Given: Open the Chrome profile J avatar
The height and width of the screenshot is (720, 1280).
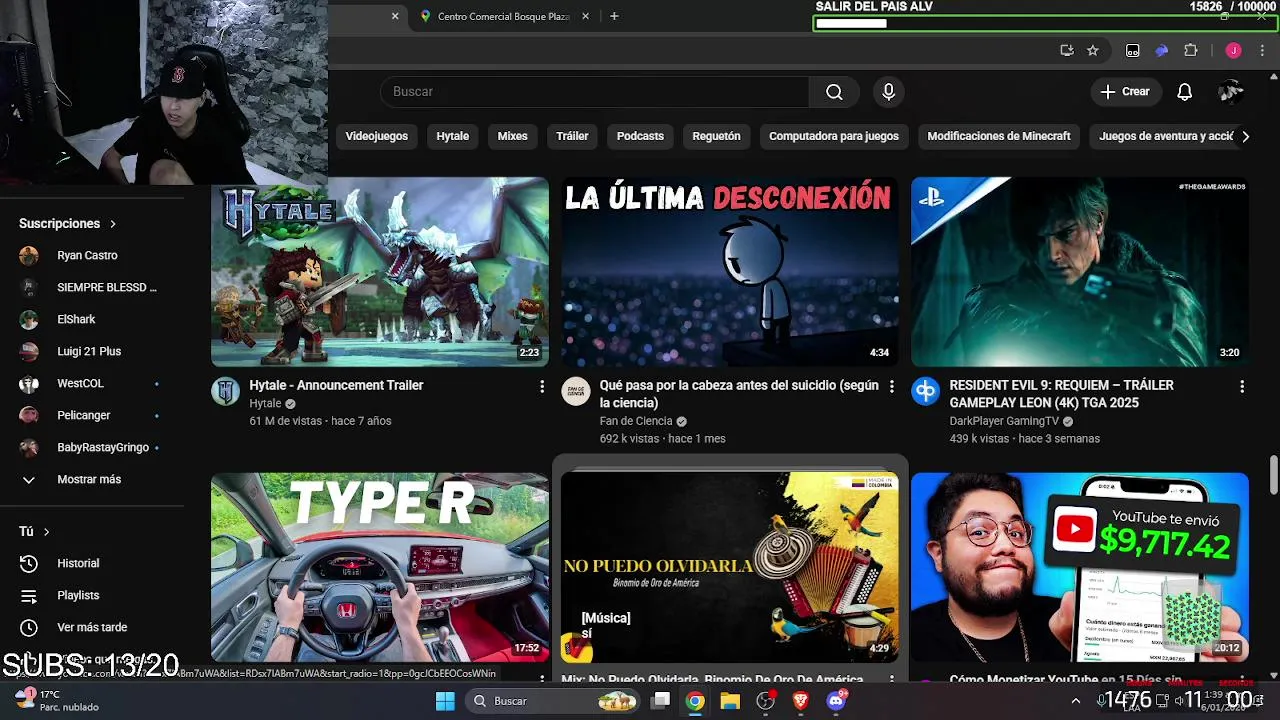Looking at the screenshot, I should point(1233,50).
